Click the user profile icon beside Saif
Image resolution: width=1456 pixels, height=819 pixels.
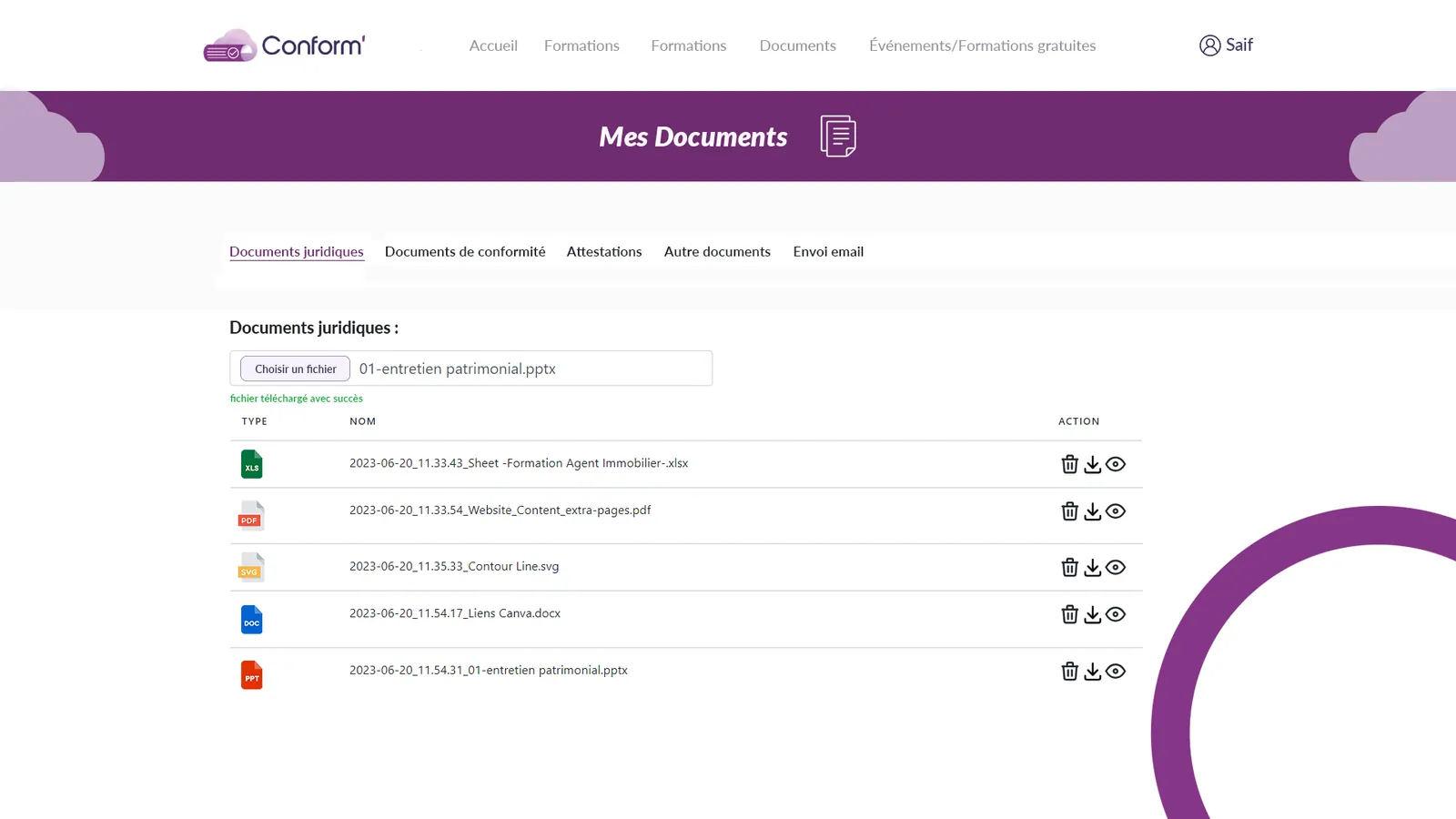[1209, 45]
